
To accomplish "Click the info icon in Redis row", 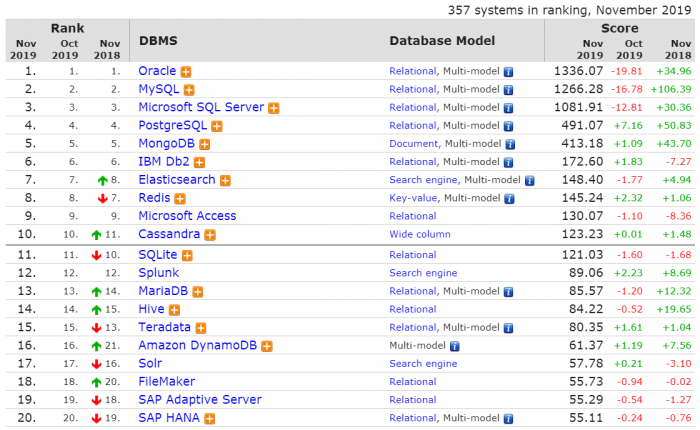I will tap(509, 198).
